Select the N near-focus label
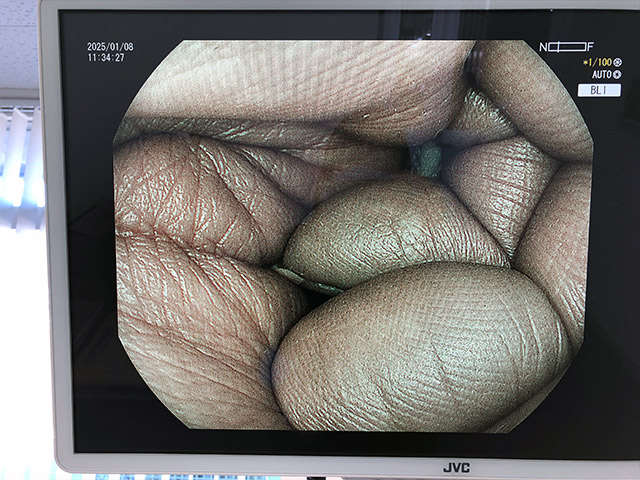The image size is (640, 480). 543,46
